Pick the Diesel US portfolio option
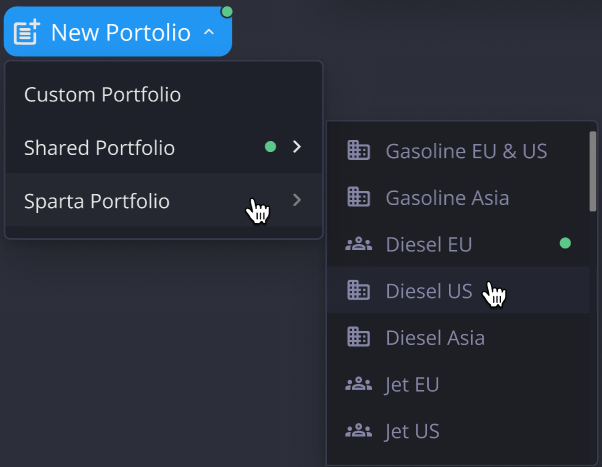The image size is (602, 467). coord(428,291)
